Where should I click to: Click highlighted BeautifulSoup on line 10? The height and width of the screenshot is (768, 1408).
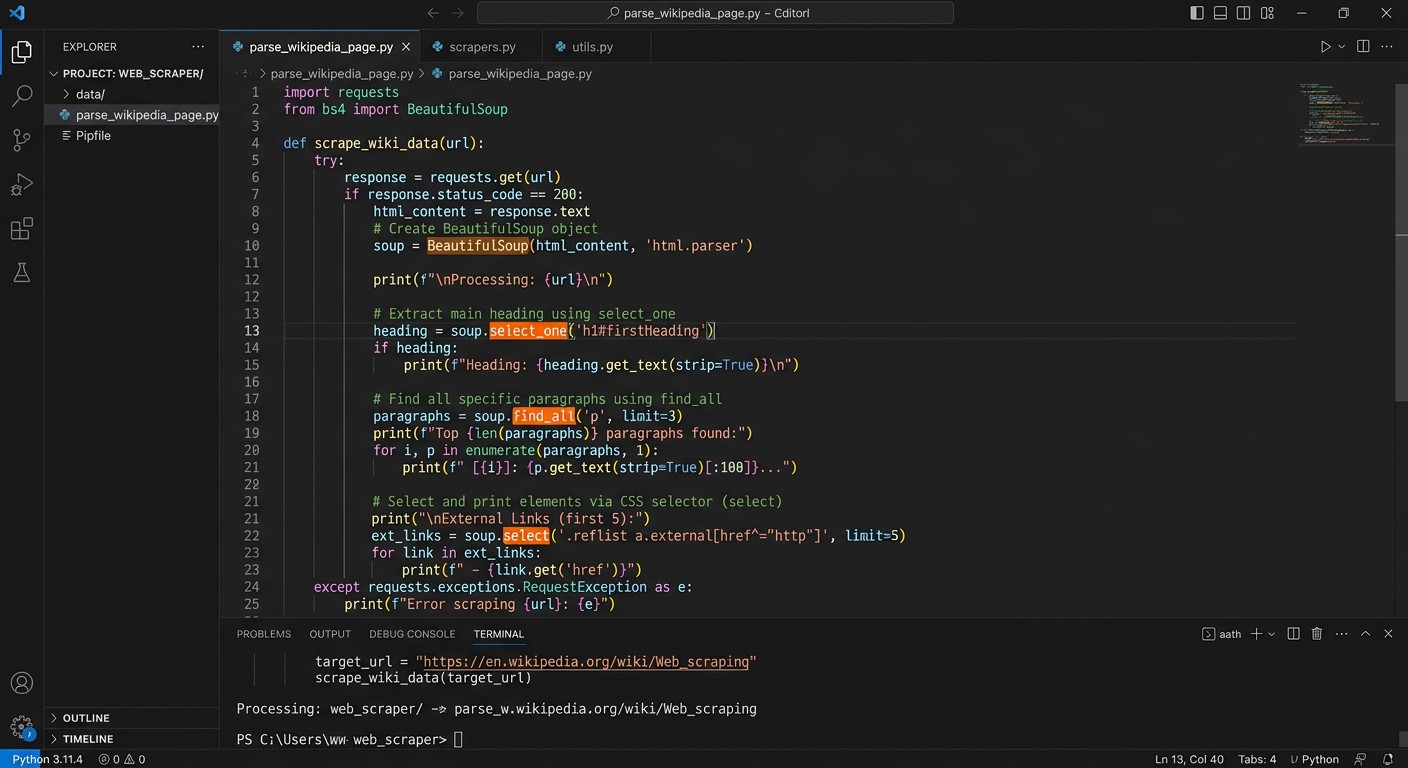pos(477,246)
